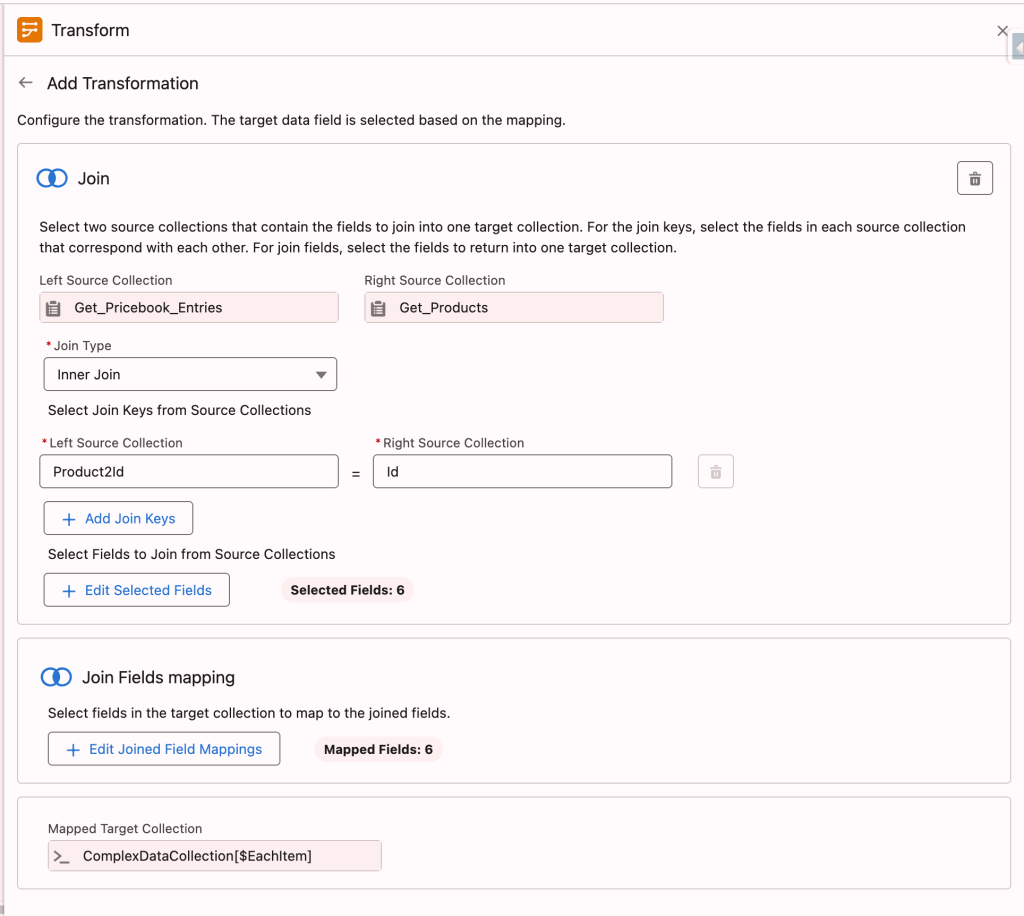Viewport: 1024px width, 916px height.
Task: Remove the Product2Id join key row
Action: coord(716,471)
